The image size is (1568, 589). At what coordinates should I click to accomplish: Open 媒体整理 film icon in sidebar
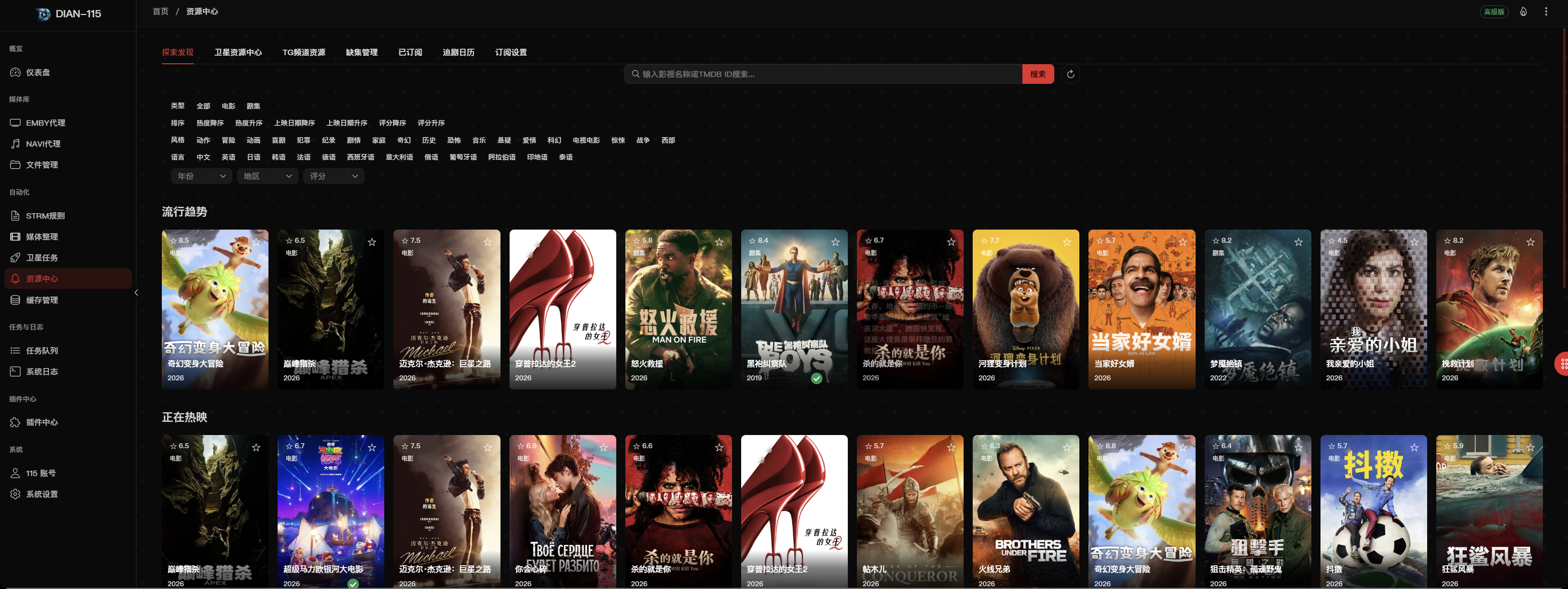15,237
